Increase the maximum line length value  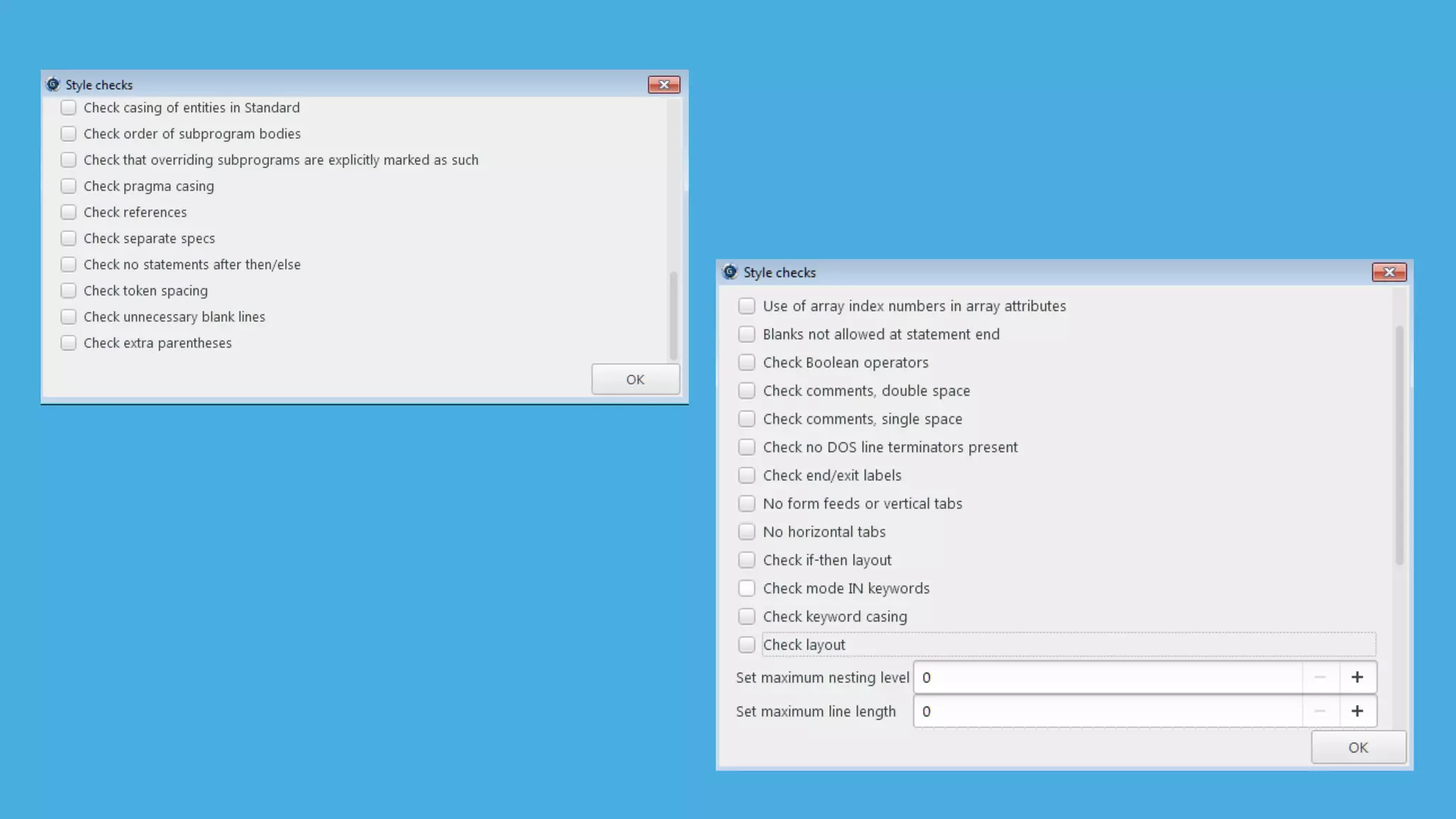pos(1357,711)
